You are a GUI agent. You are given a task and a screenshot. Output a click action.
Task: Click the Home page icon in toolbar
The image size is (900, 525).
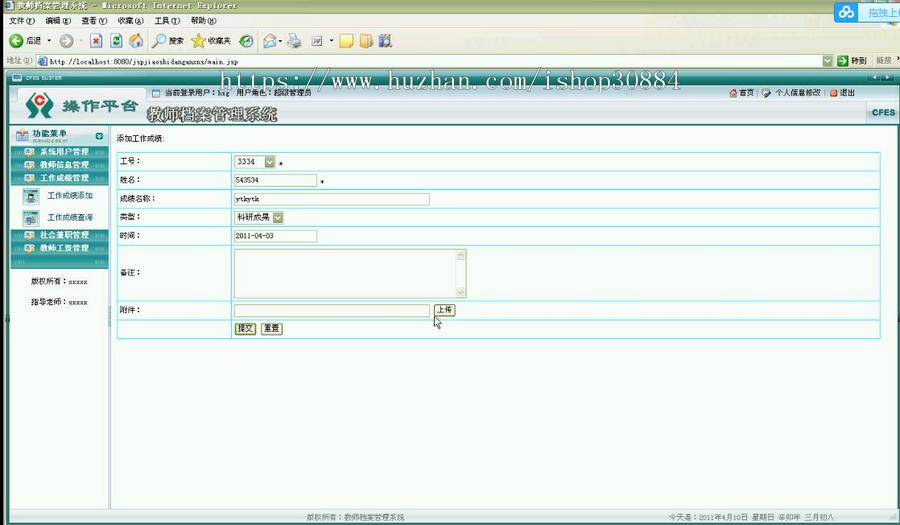point(136,41)
